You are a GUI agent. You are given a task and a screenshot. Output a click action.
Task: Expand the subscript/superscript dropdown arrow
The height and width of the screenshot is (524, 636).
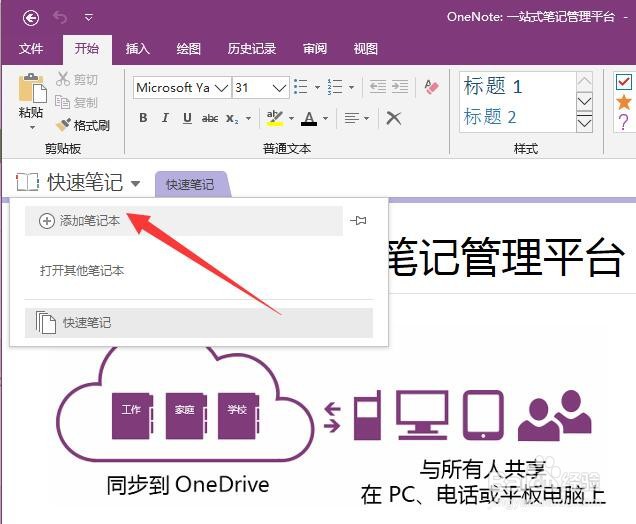[x=248, y=118]
